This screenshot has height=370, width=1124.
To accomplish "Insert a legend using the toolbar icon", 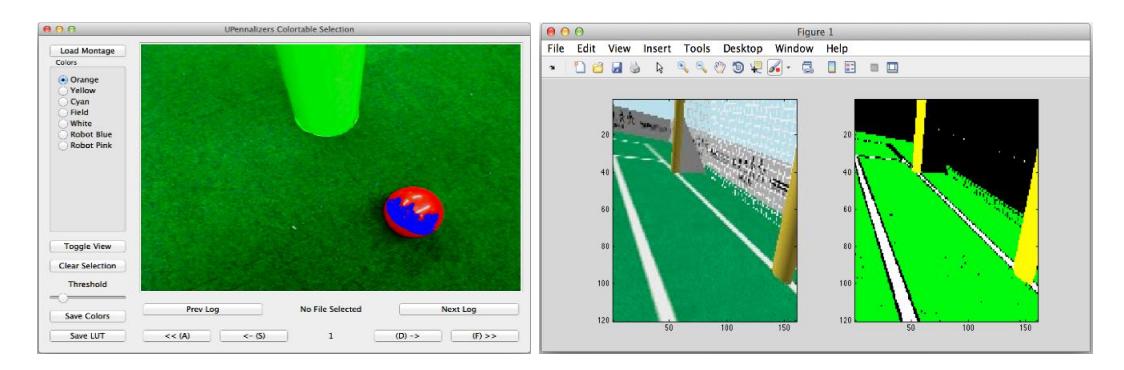I will (850, 68).
